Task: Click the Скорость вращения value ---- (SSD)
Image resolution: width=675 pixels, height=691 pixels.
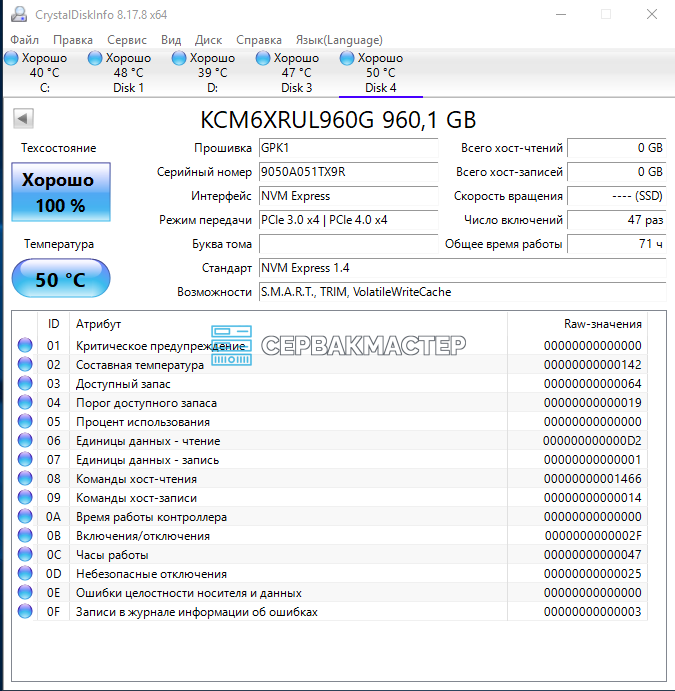Action: tap(616, 196)
